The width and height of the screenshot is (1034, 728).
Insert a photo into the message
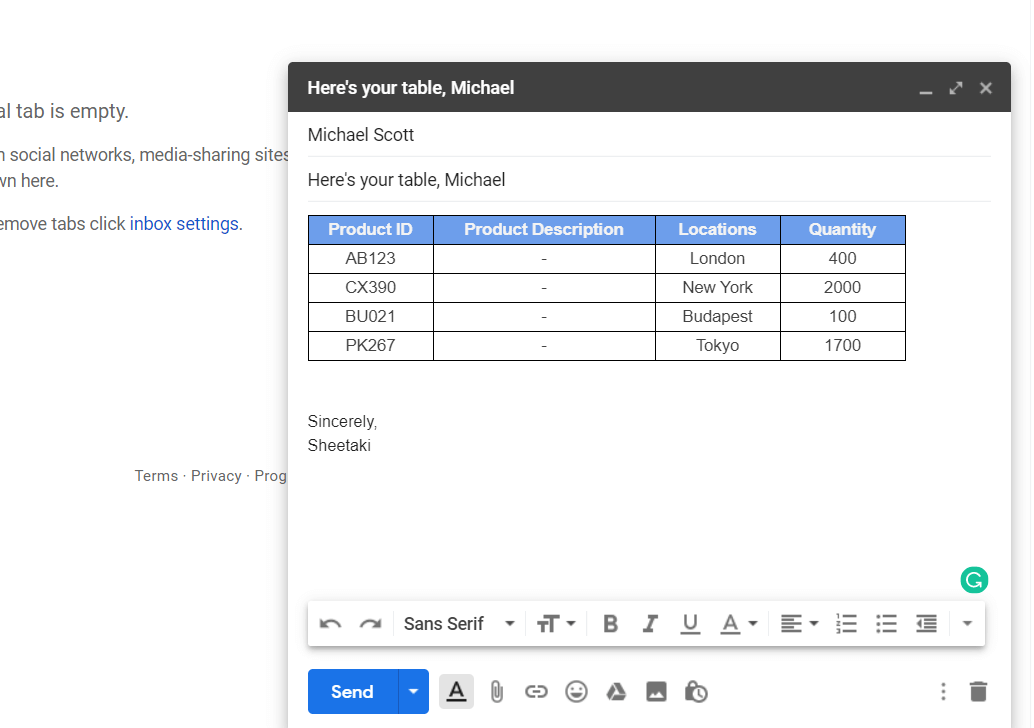(656, 691)
